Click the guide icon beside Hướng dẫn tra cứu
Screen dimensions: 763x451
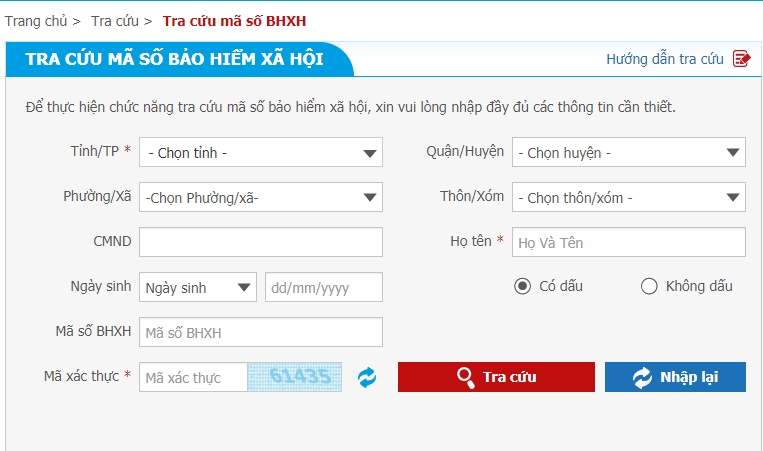coord(741,59)
